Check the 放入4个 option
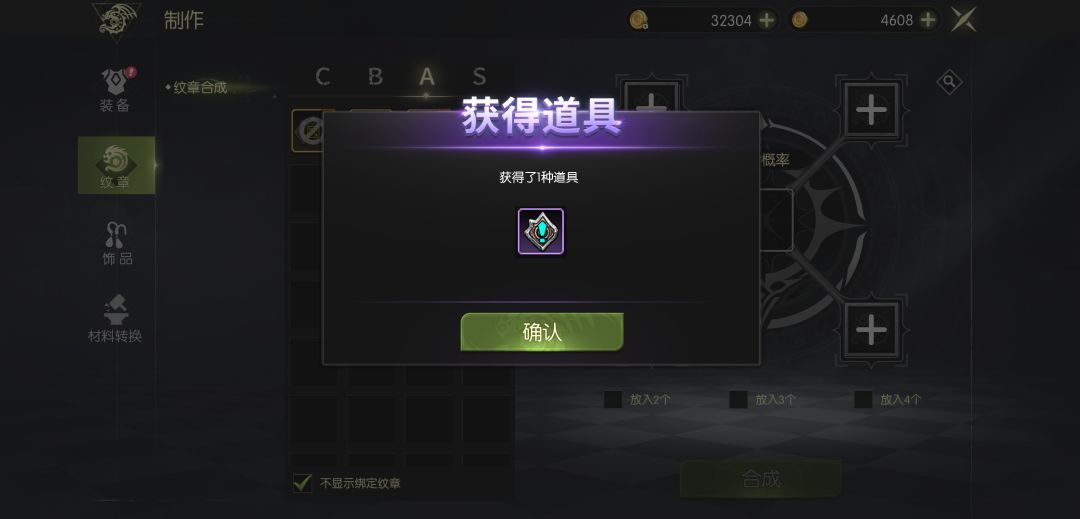1080x519 pixels. tap(863, 399)
